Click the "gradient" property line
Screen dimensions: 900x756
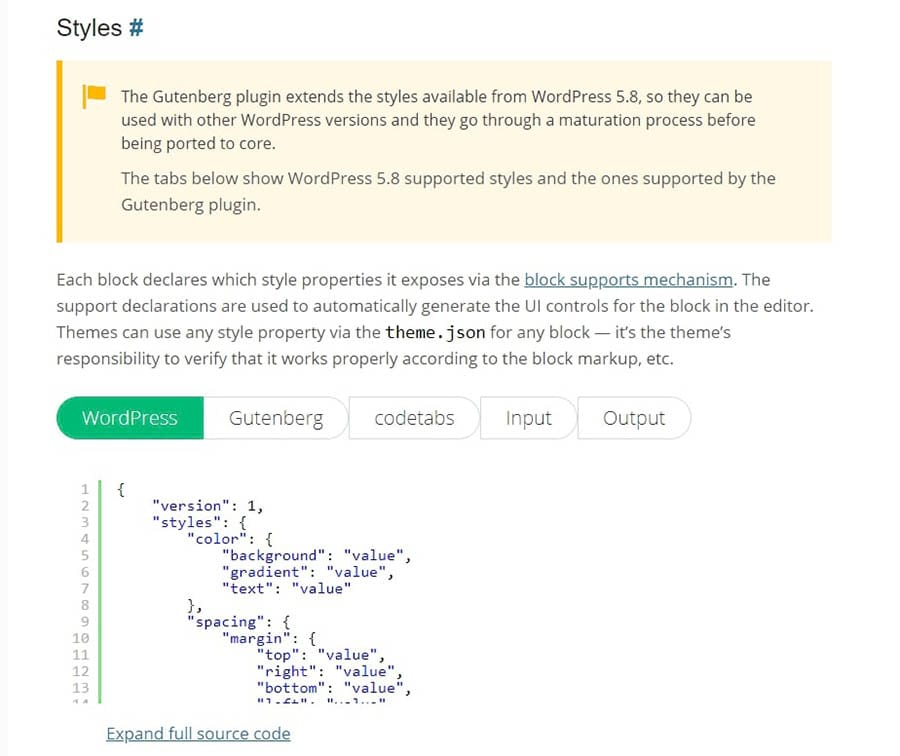pos(306,572)
